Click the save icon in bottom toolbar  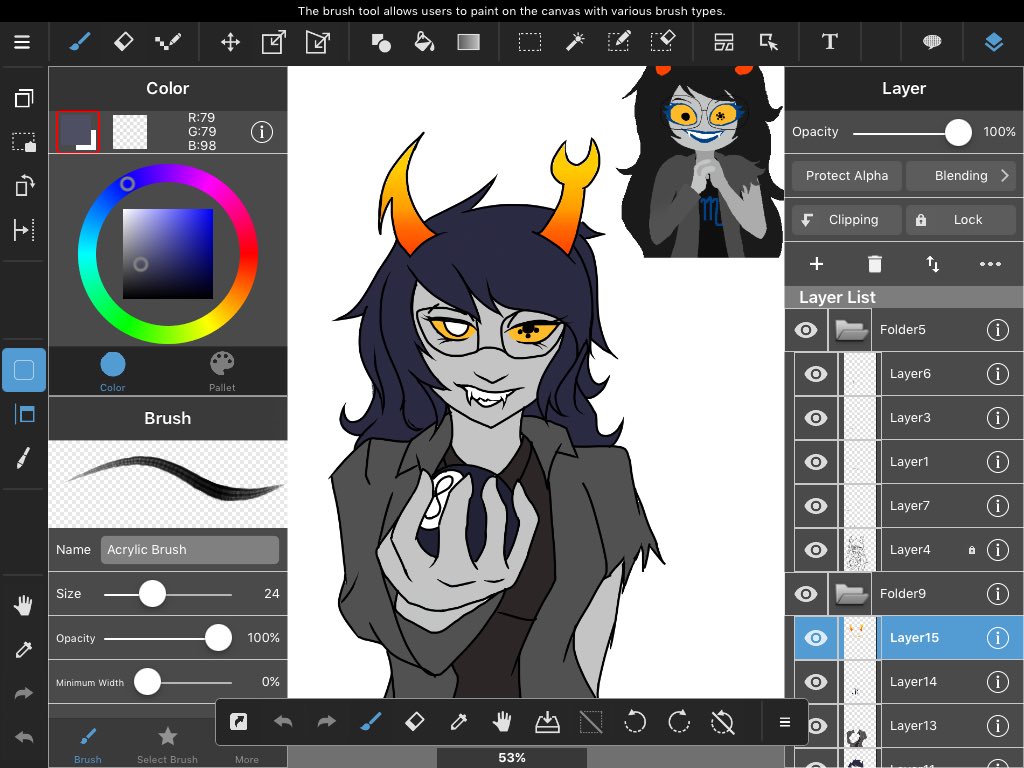coord(547,722)
